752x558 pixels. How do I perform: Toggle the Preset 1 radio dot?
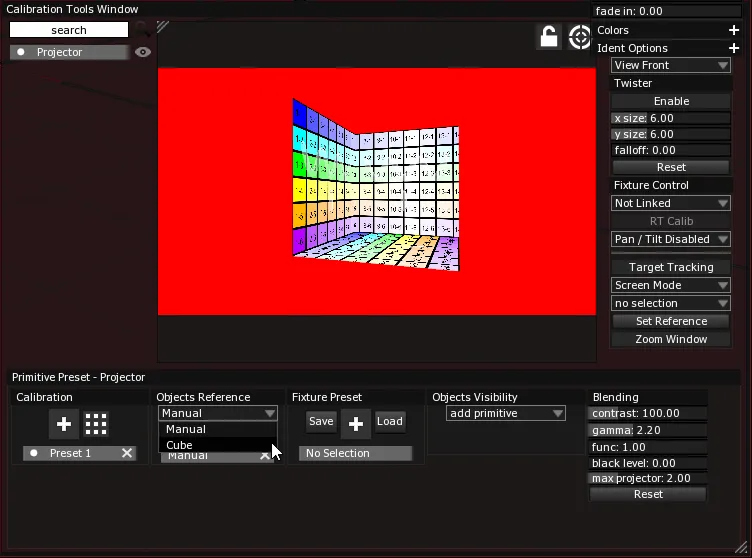click(34, 453)
